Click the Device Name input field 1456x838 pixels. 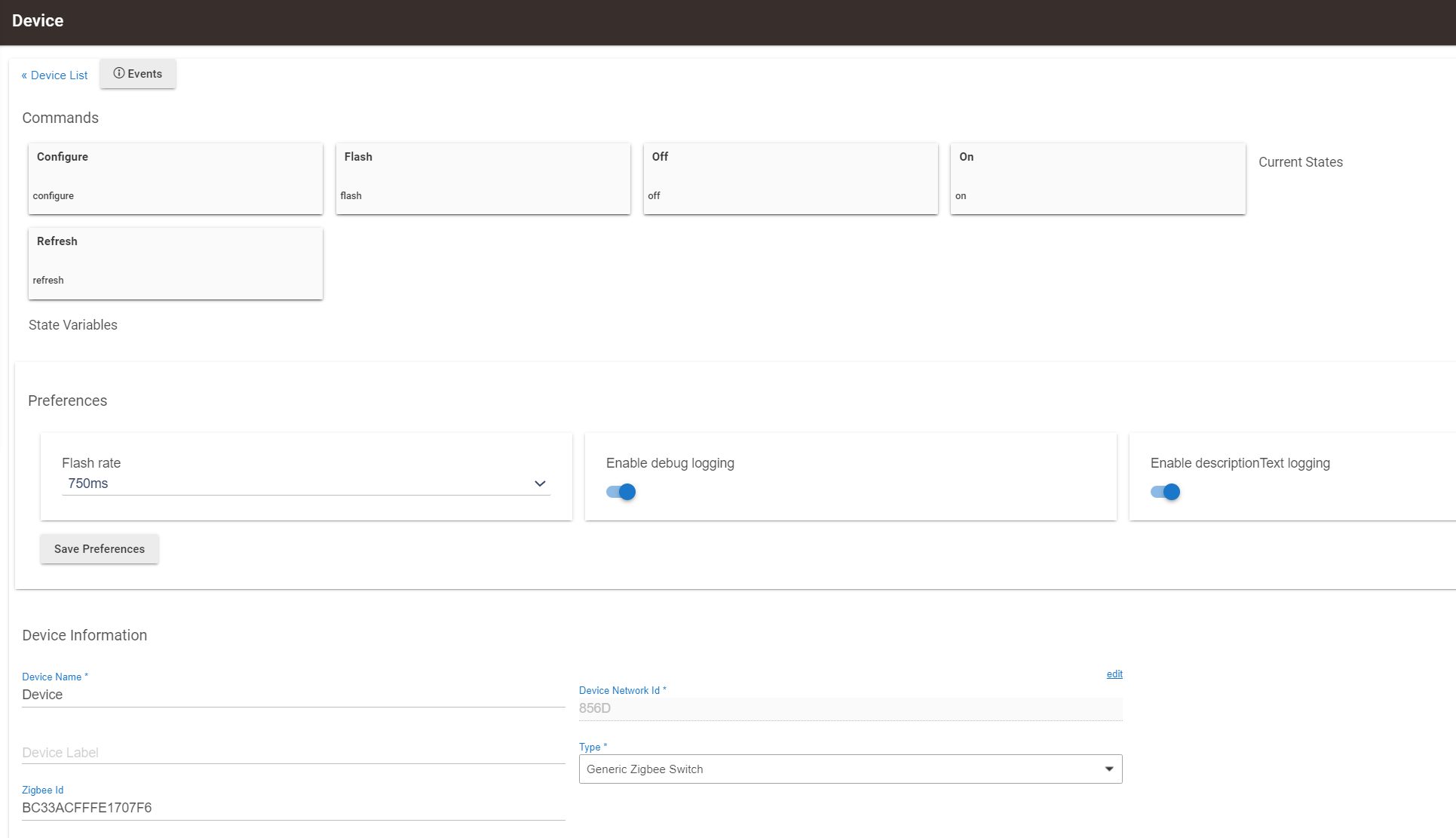[293, 695]
